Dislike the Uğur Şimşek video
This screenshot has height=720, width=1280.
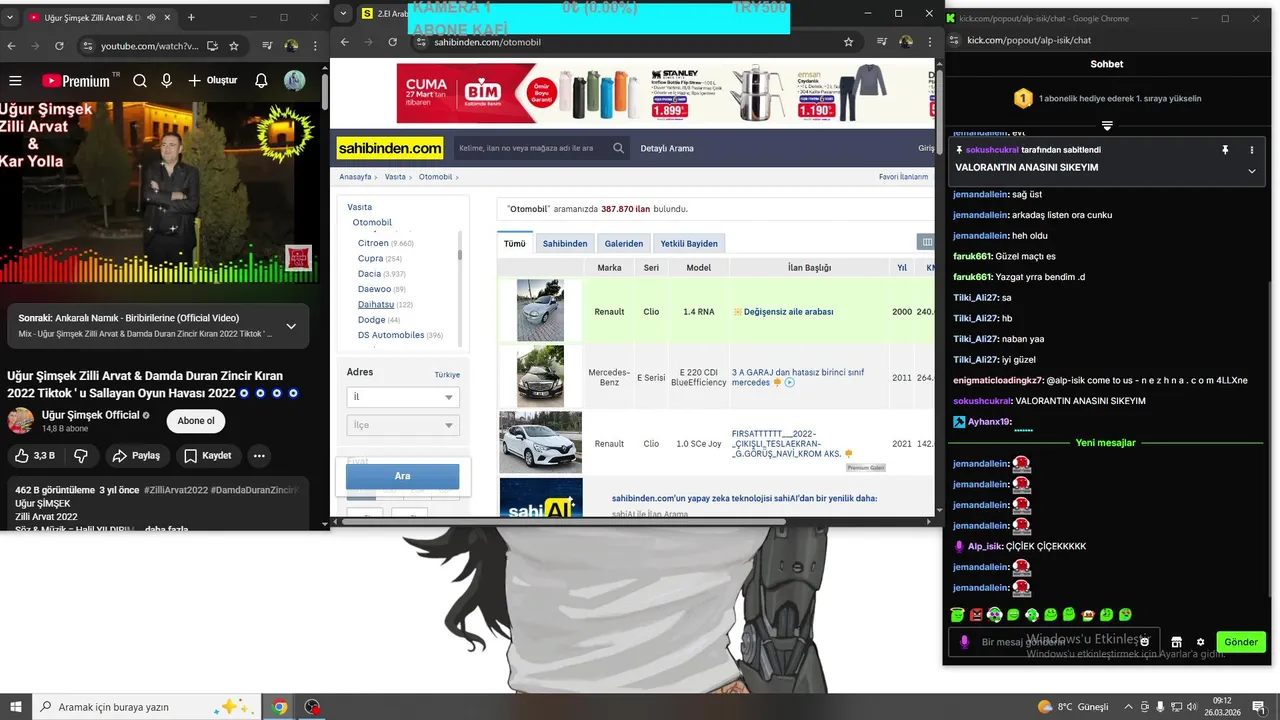coord(81,455)
